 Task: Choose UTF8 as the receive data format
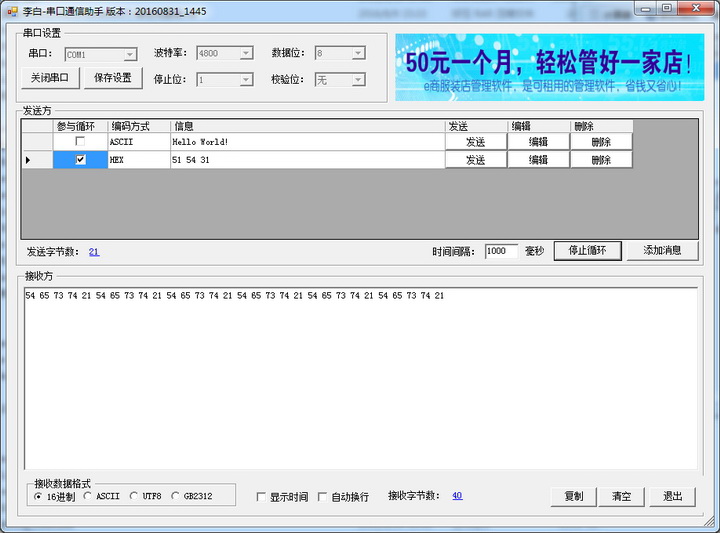coord(132,496)
